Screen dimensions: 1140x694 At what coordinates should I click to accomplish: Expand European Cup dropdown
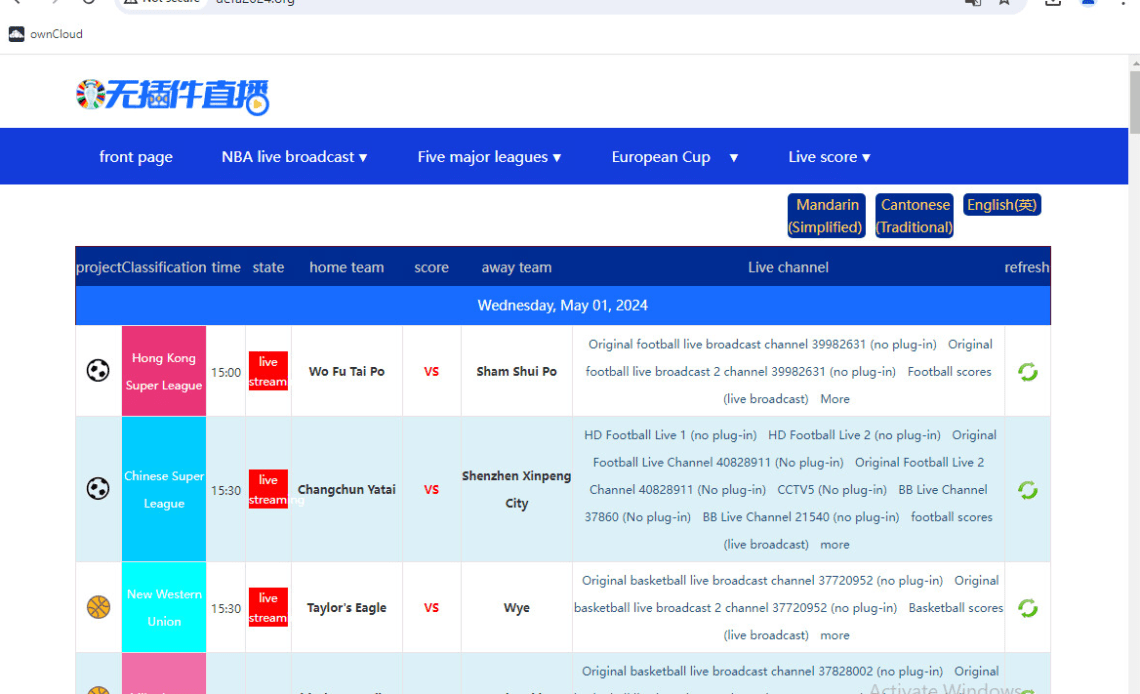[x=675, y=157]
